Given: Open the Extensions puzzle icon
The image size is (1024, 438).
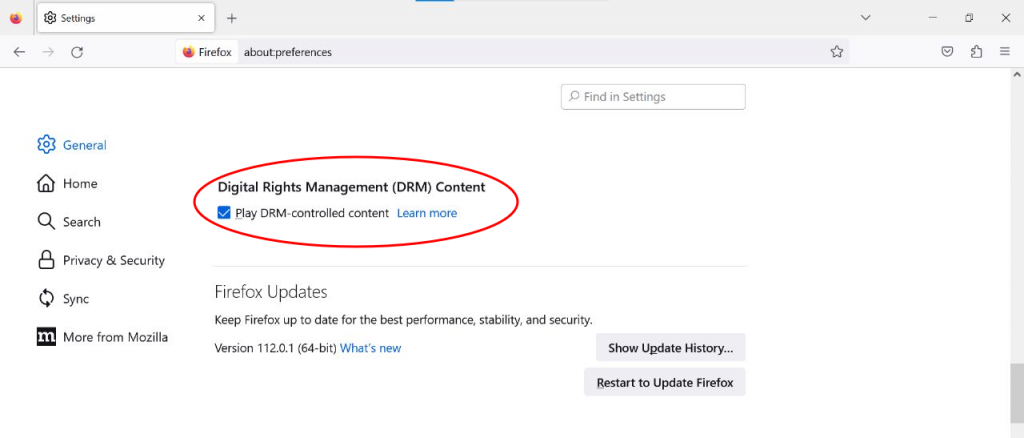Looking at the screenshot, I should [977, 52].
